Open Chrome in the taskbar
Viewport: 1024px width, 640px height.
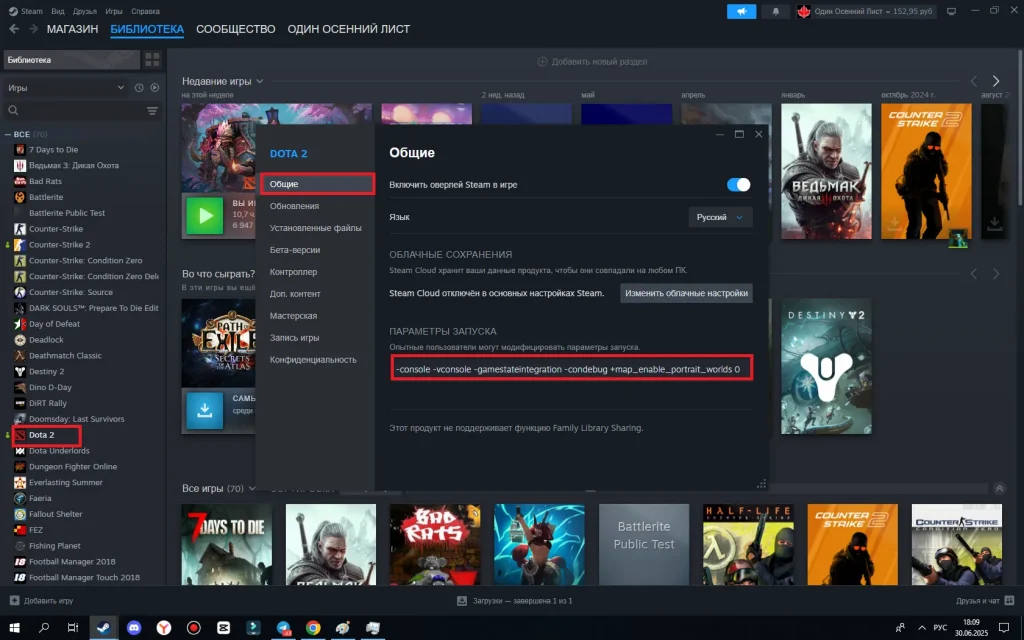click(313, 628)
